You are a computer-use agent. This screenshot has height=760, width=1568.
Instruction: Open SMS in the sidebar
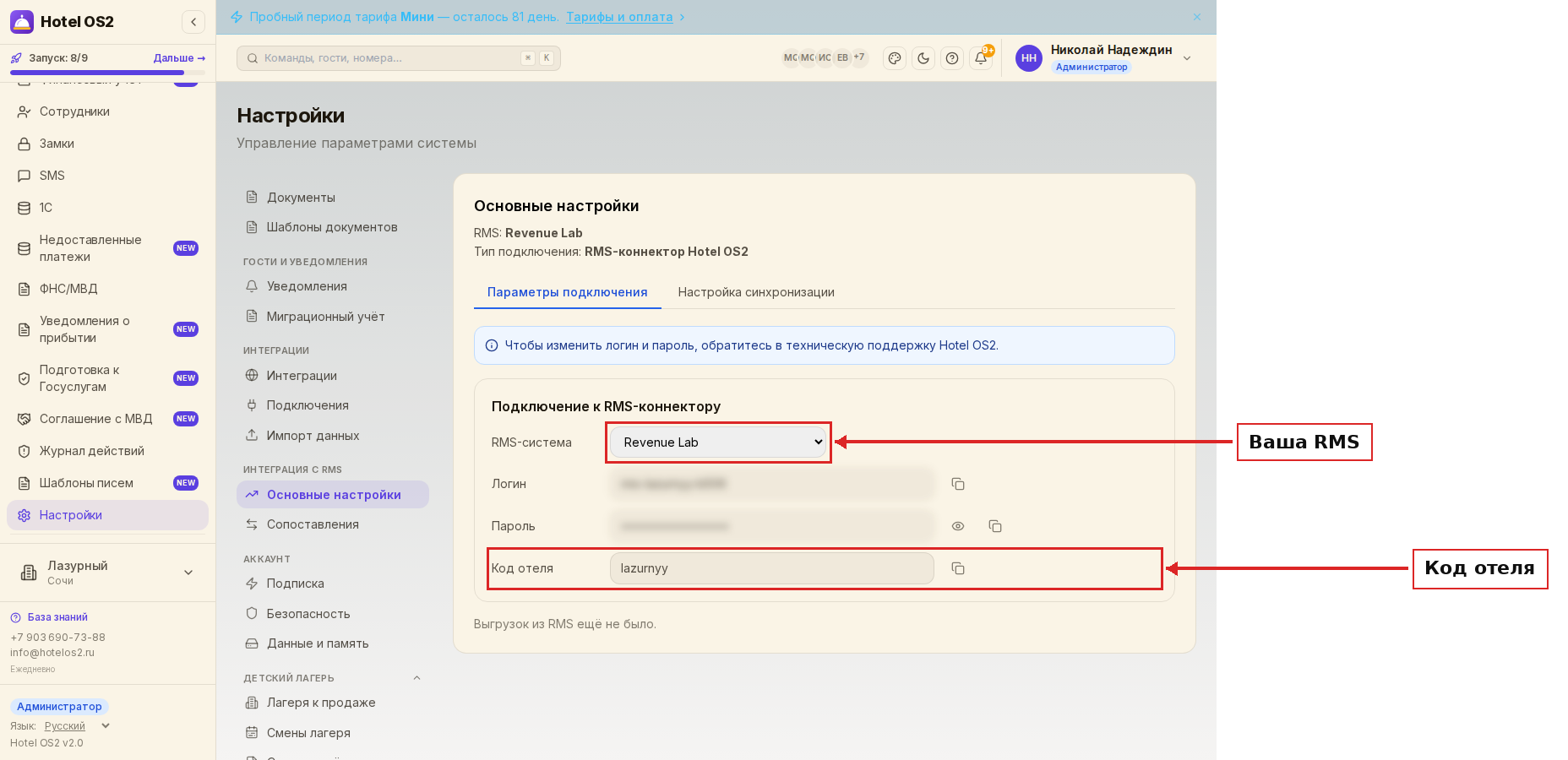107,176
